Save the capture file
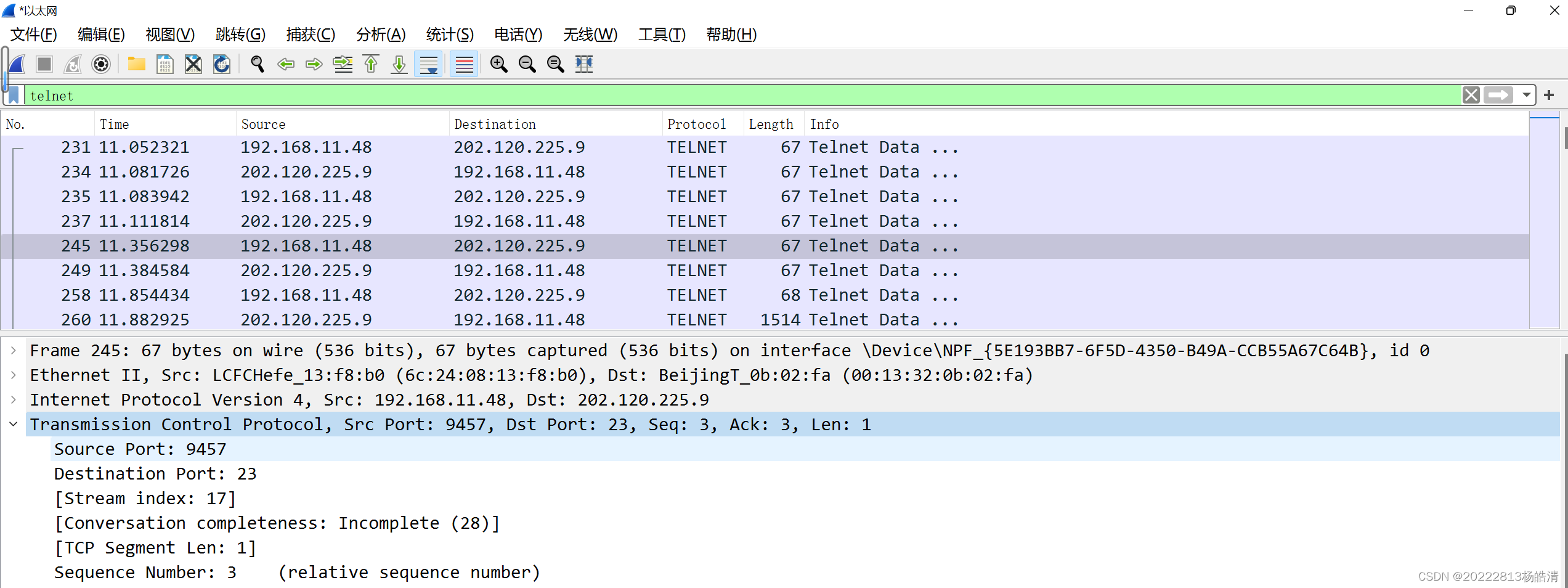This screenshot has width=1568, height=588. [x=165, y=64]
